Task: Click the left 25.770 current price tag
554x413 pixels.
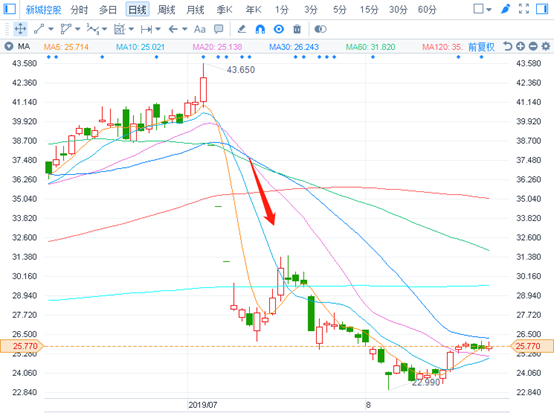Action: pyautogui.click(x=22, y=346)
